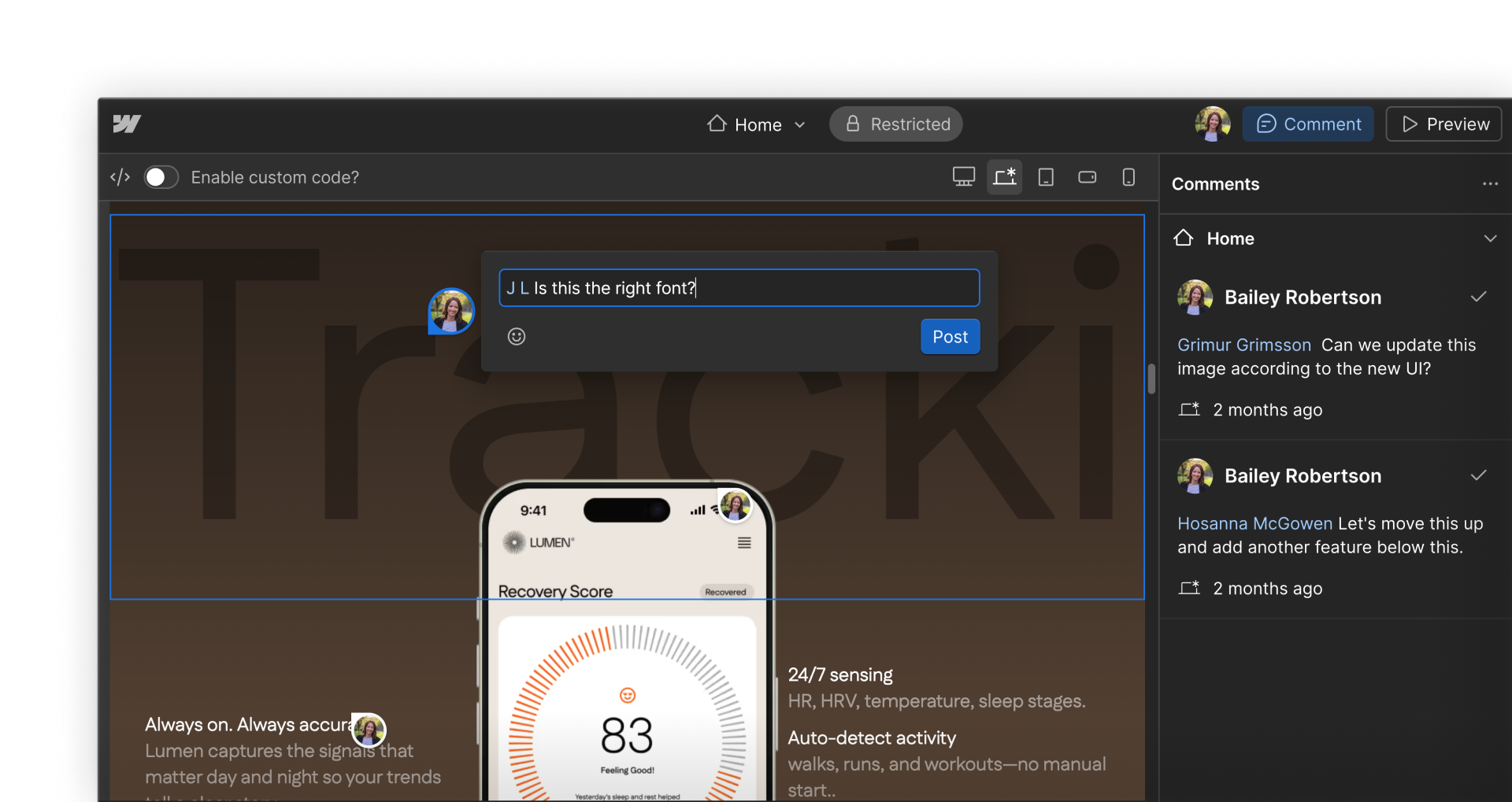Post the typed comment
Screen dimensions: 1512x802
click(950, 336)
